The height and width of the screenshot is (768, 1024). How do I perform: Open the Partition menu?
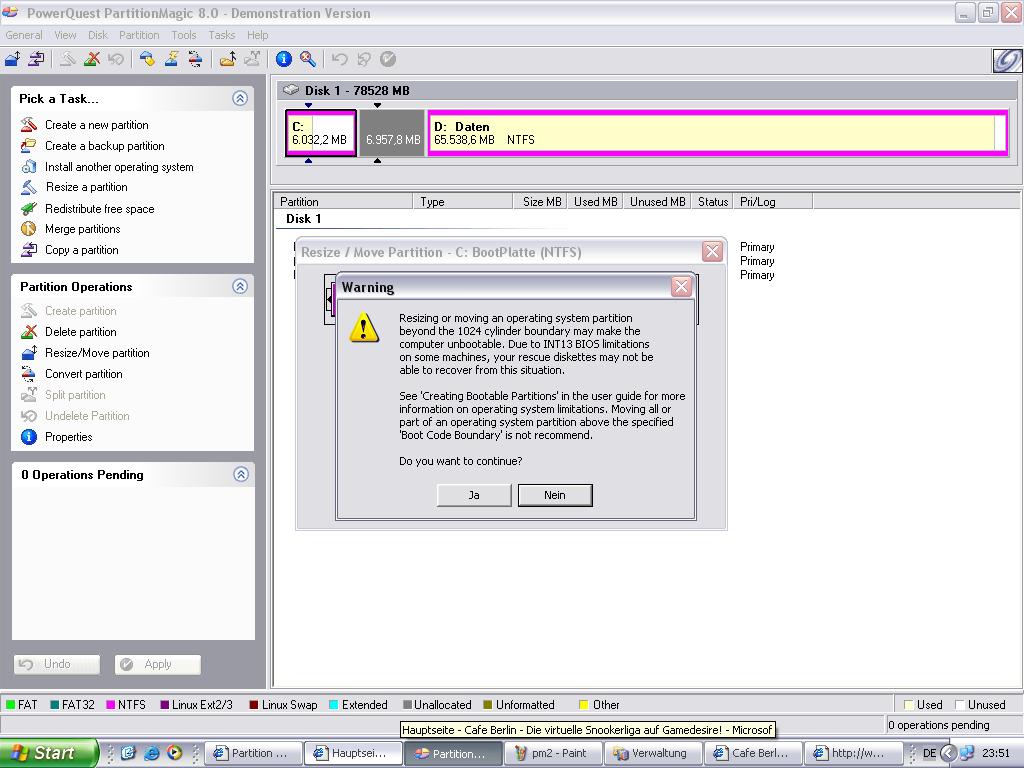pos(139,35)
